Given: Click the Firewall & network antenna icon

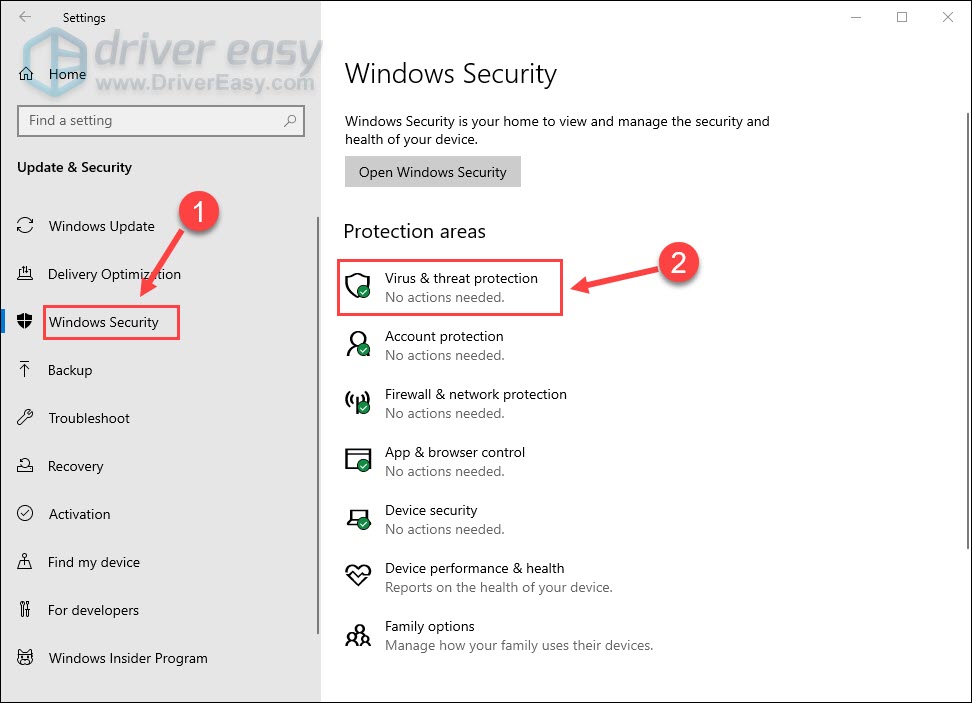Looking at the screenshot, I should click(358, 402).
